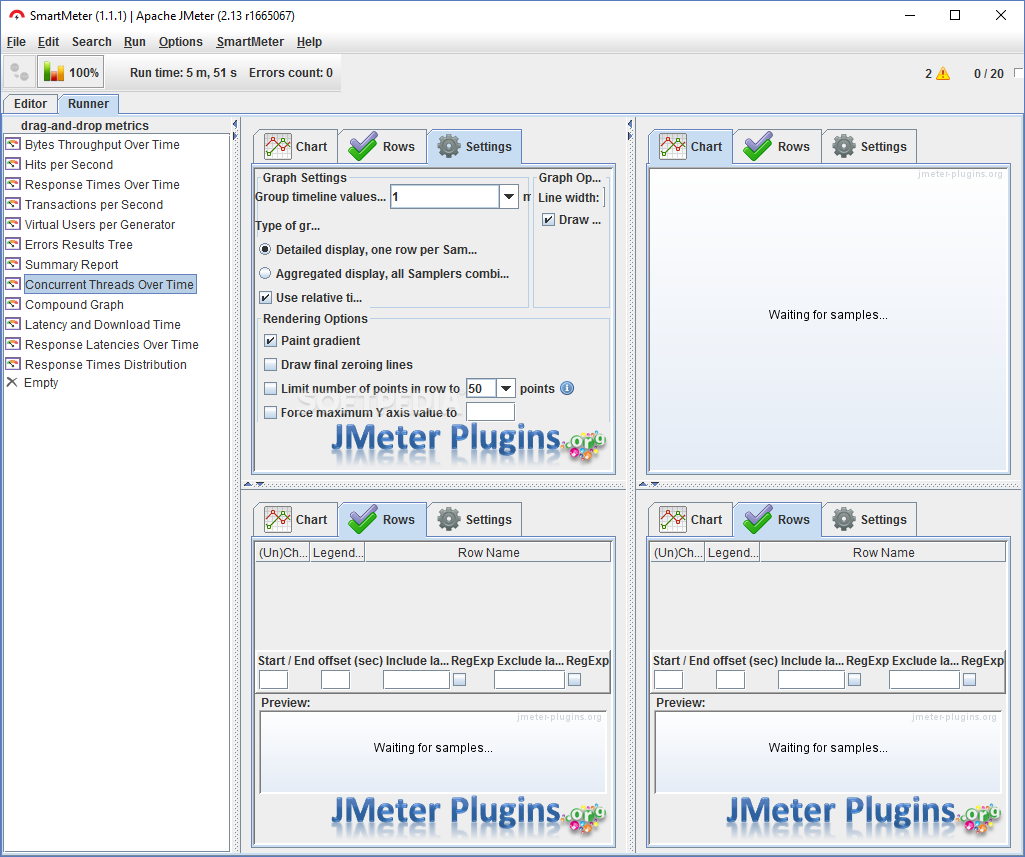Click the arrows on right horizontal panel divider

(x=649, y=484)
